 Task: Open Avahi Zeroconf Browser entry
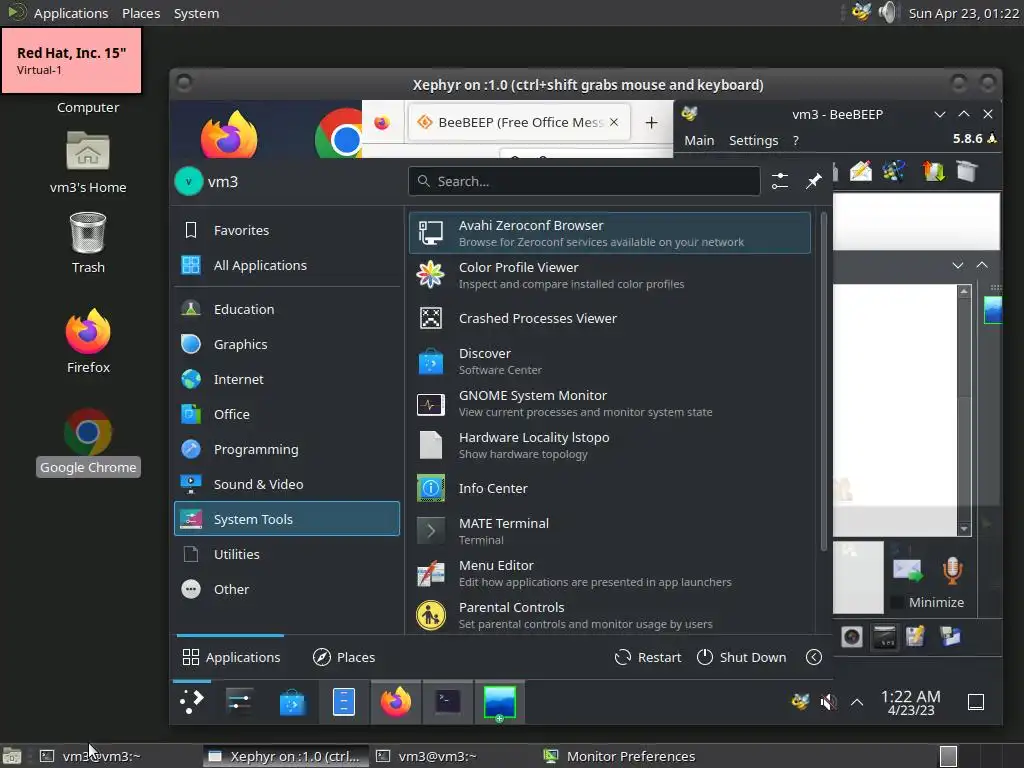(609, 232)
